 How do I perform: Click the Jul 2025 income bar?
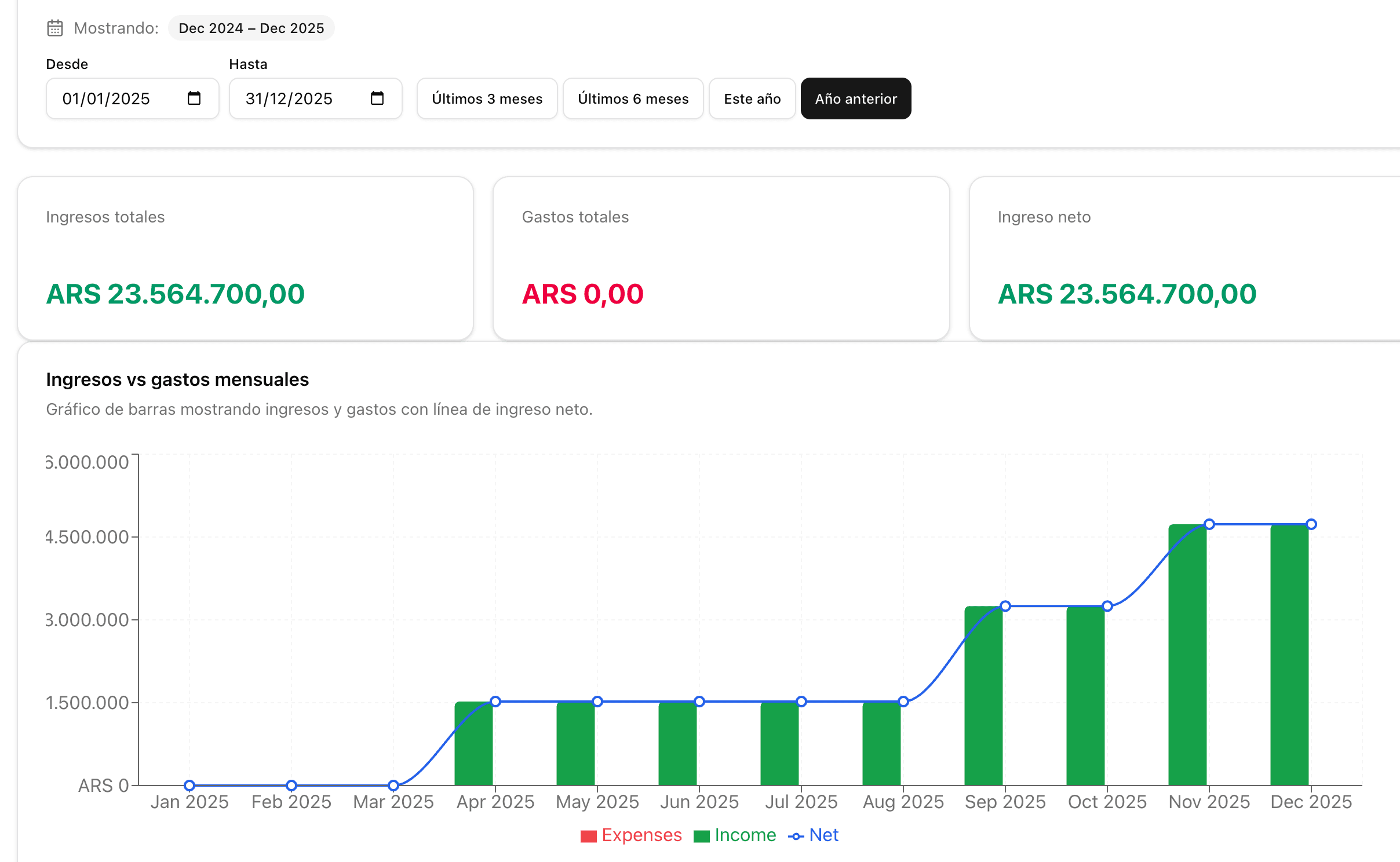pyautogui.click(x=779, y=743)
